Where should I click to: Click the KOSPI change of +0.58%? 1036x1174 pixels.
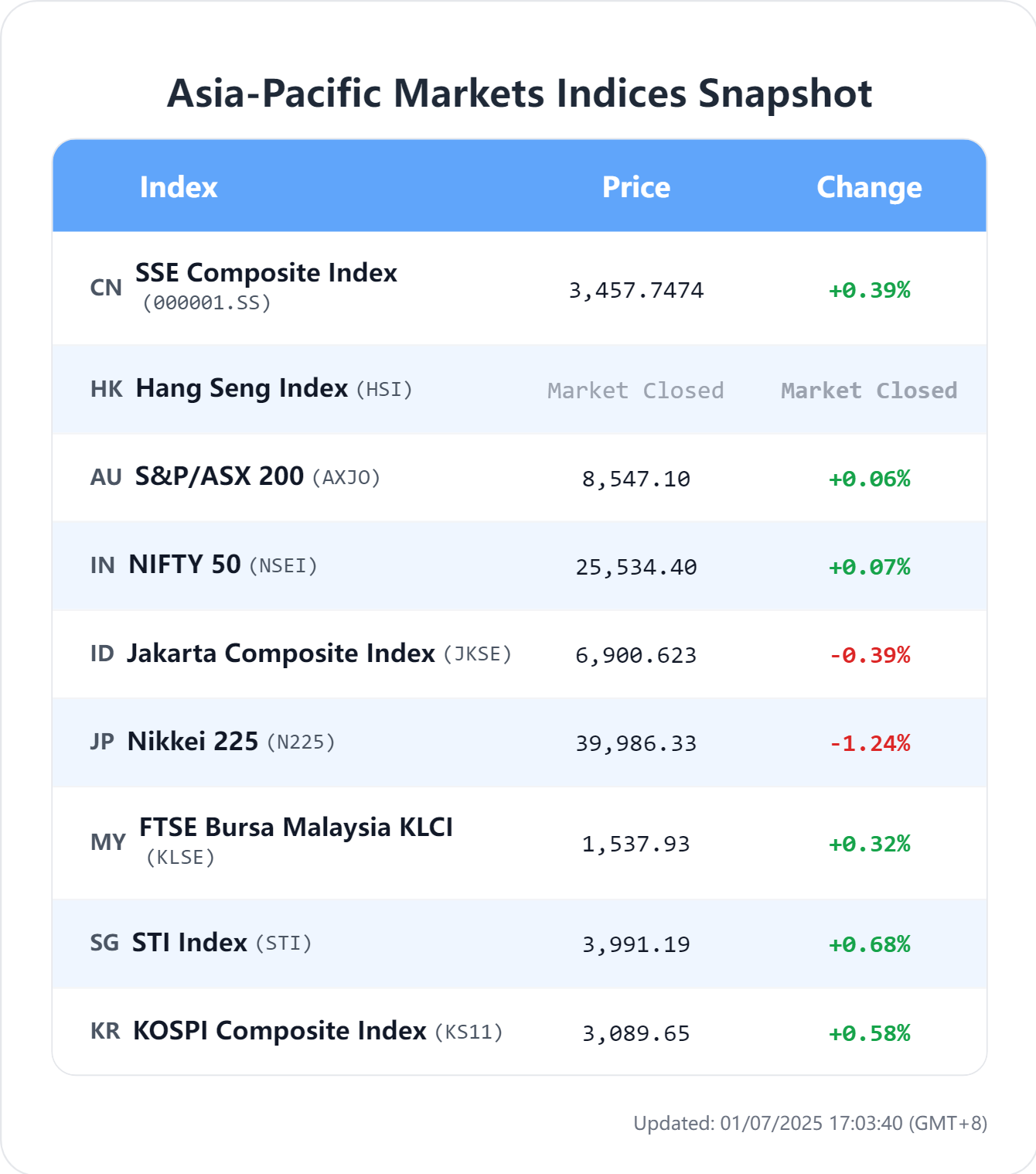click(x=869, y=1033)
